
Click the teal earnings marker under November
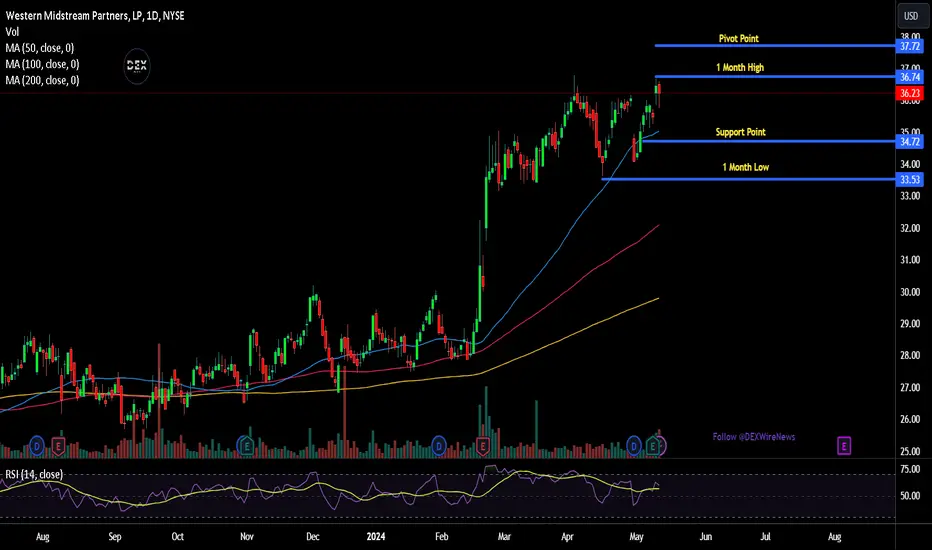coord(245,445)
